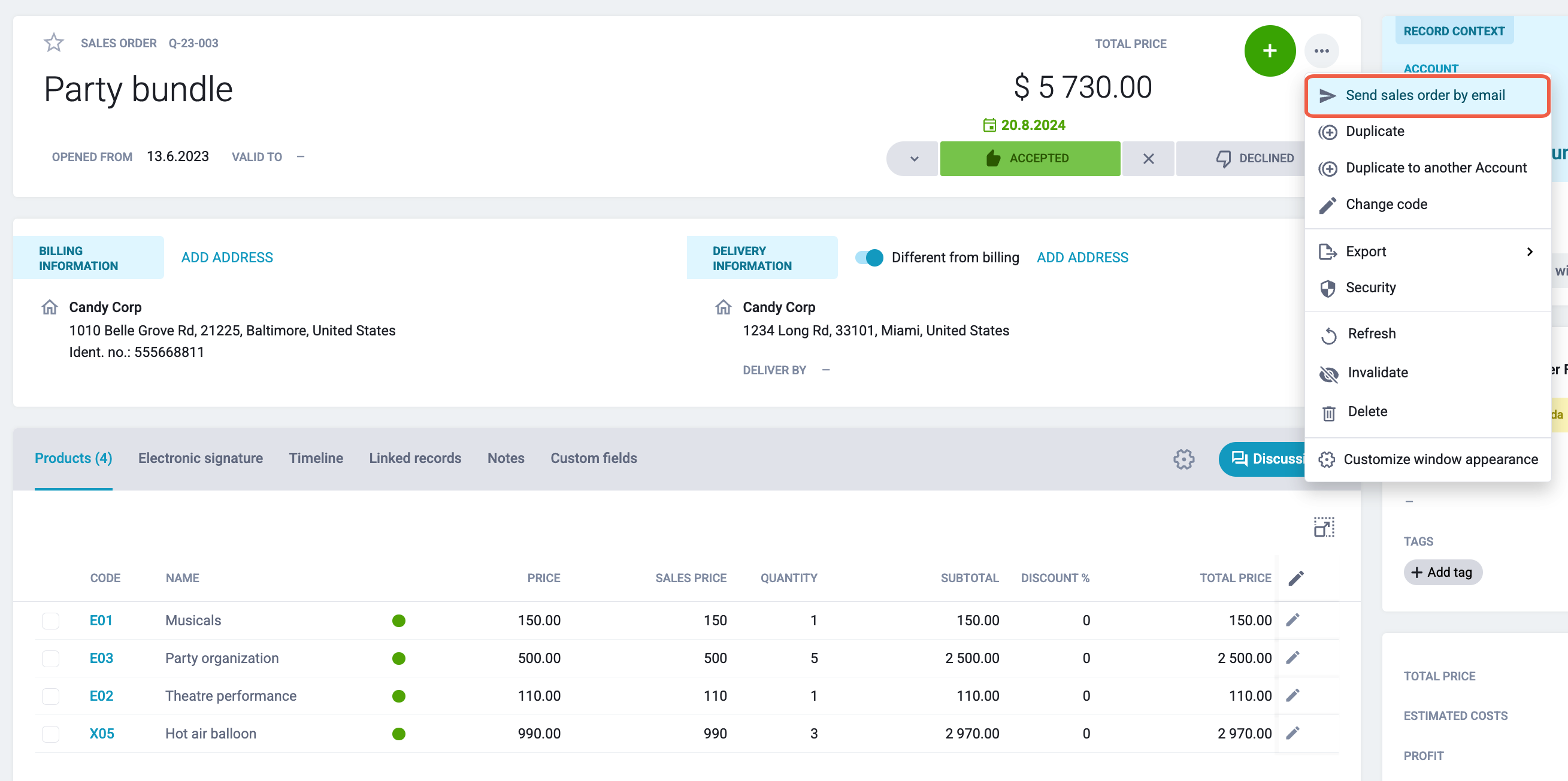Click ADD ADDRESS under billing information
The width and height of the screenshot is (1568, 781).
(x=227, y=258)
